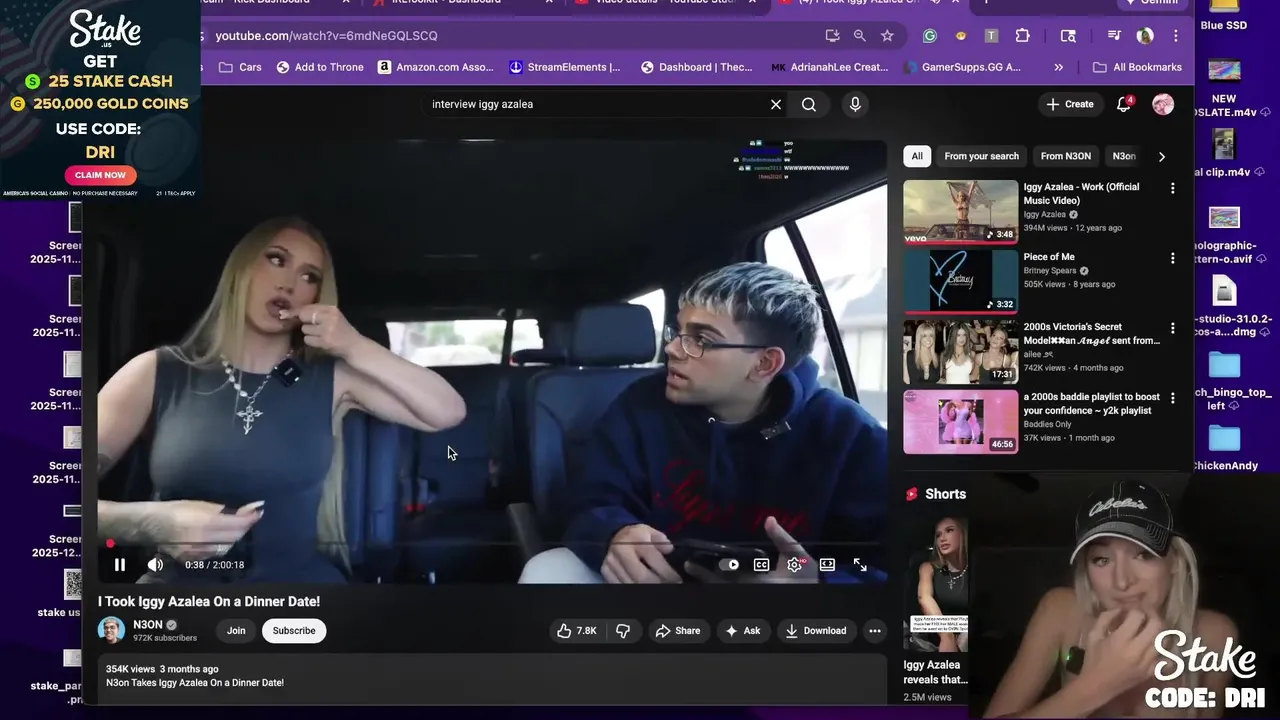
Task: Mute the video using the speaker icon
Action: [155, 565]
